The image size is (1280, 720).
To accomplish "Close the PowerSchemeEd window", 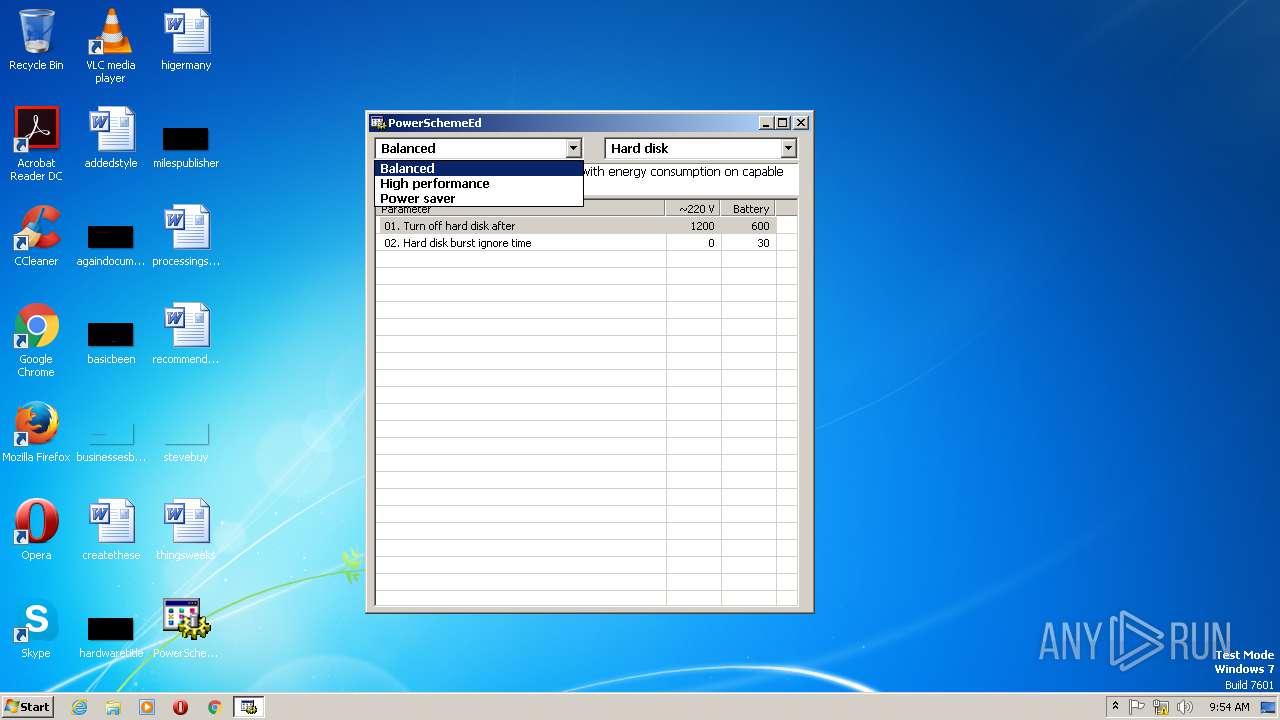I will (801, 123).
